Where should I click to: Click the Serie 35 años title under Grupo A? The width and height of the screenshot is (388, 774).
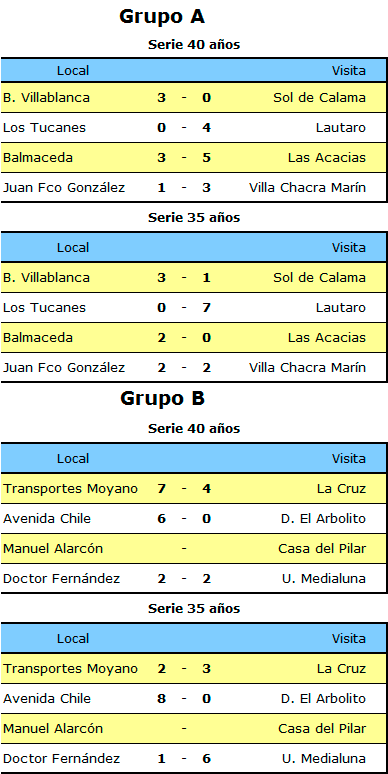pyautogui.click(x=194, y=218)
